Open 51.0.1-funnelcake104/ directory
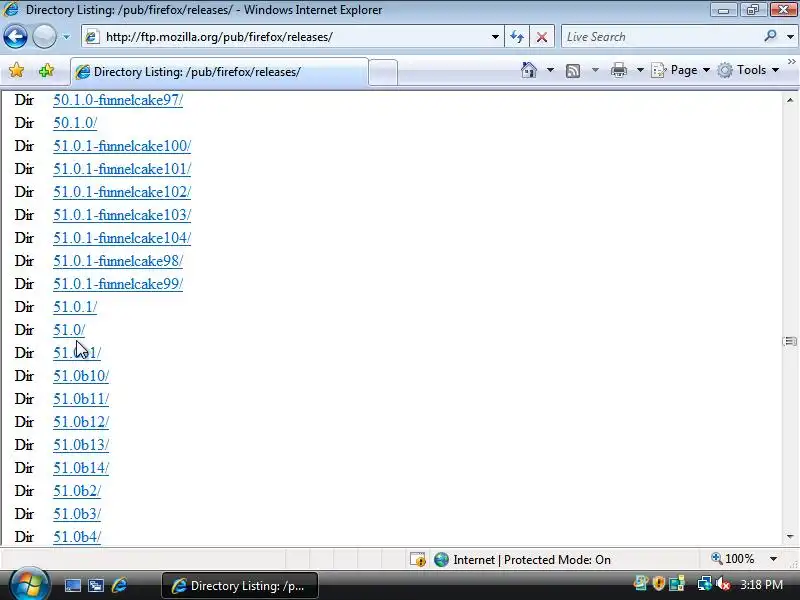This screenshot has height=600, width=800. click(x=122, y=238)
